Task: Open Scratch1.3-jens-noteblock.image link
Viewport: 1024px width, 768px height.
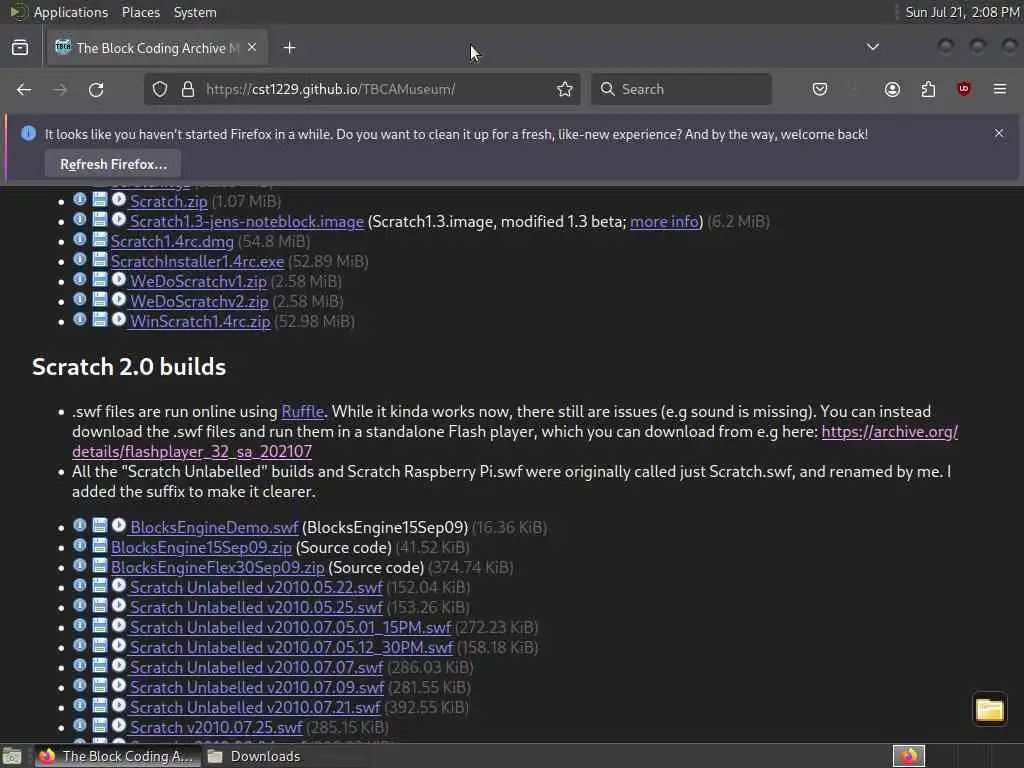Action: click(247, 221)
